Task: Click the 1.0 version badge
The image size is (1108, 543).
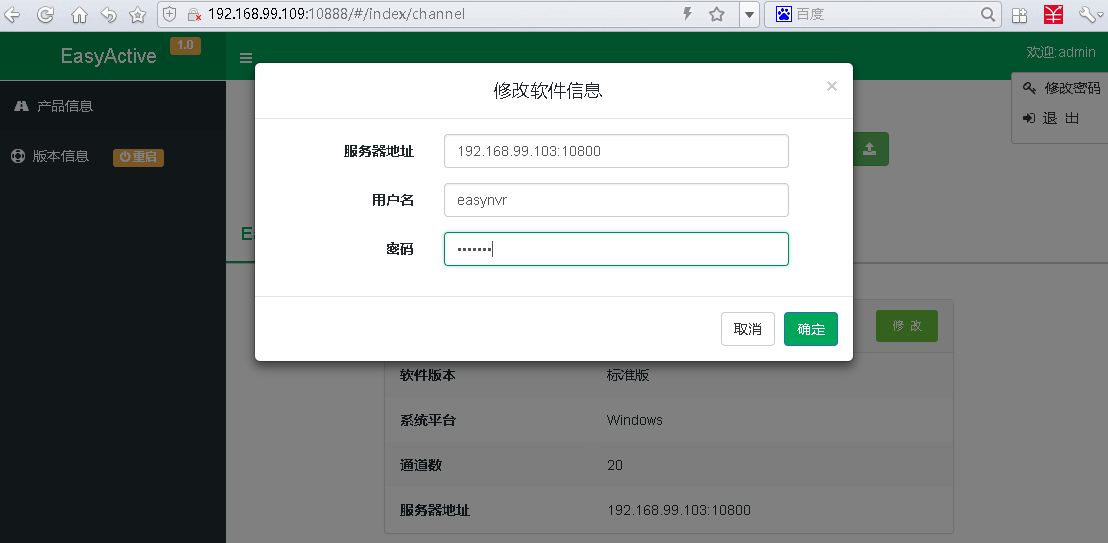Action: 185,45
